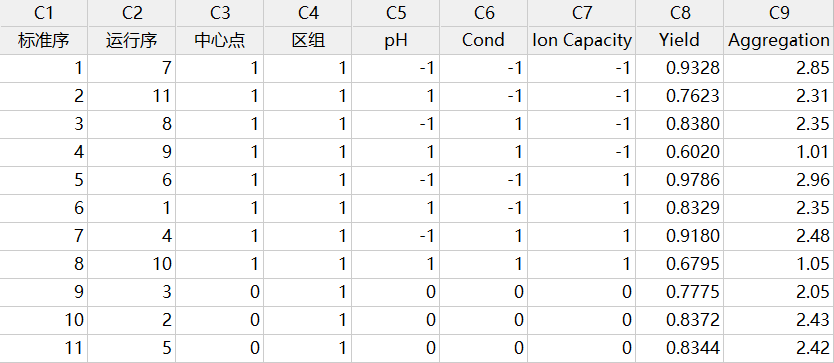Image resolution: width=834 pixels, height=363 pixels.
Task: Select Yield cell with value 0.8344
Action: coord(679,349)
